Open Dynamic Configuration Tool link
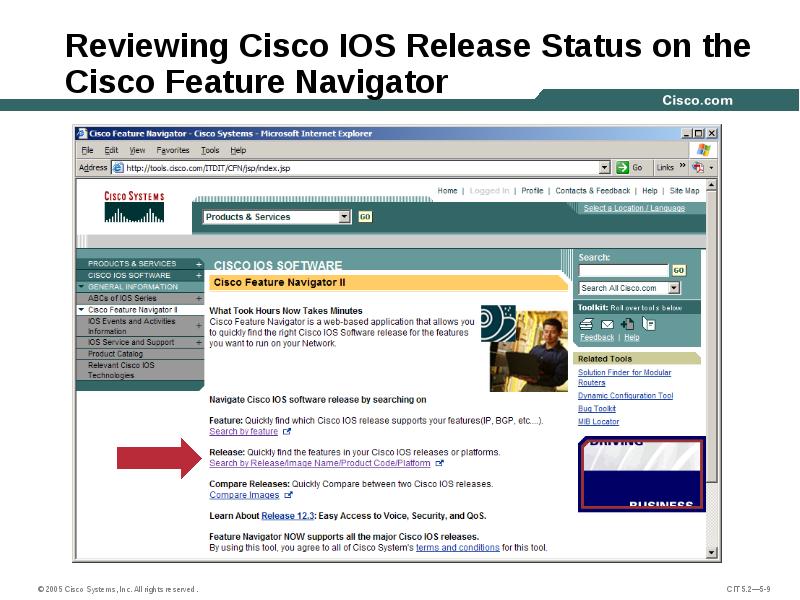Image resolution: width=800 pixels, height=600 pixels. tap(626, 395)
